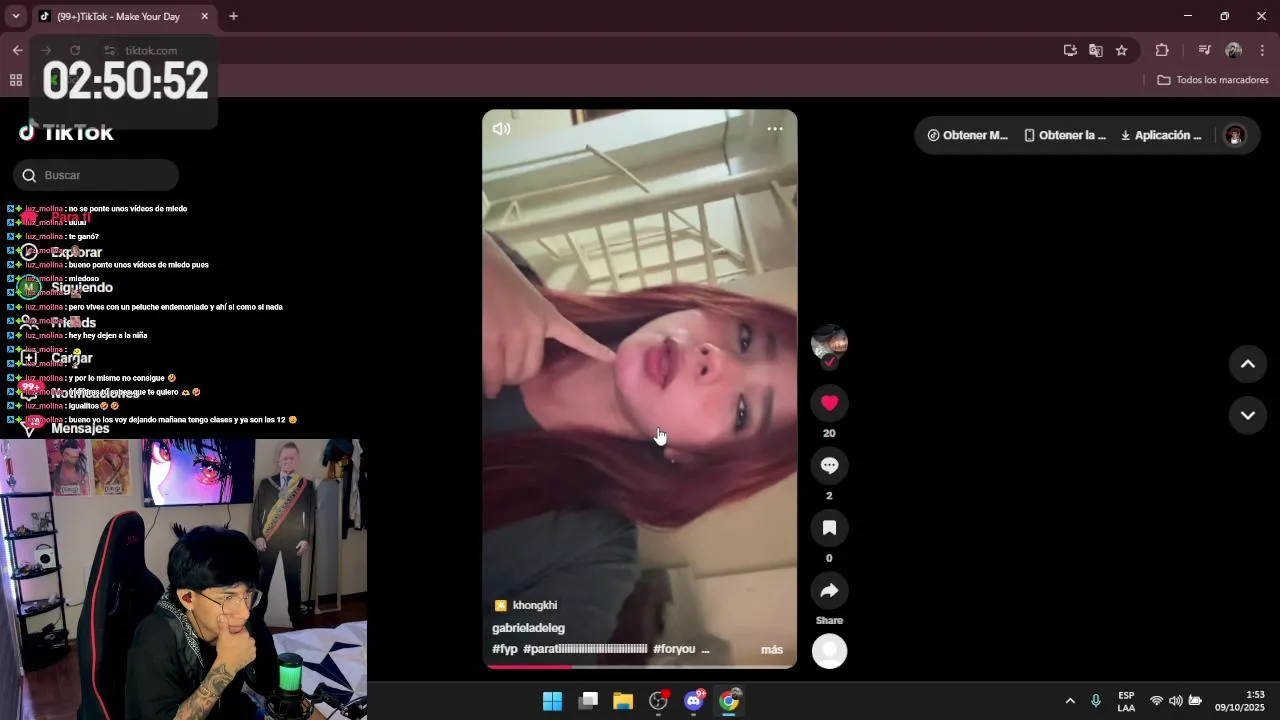Save video with bookmark icon
This screenshot has width=1280, height=720.
click(829, 528)
